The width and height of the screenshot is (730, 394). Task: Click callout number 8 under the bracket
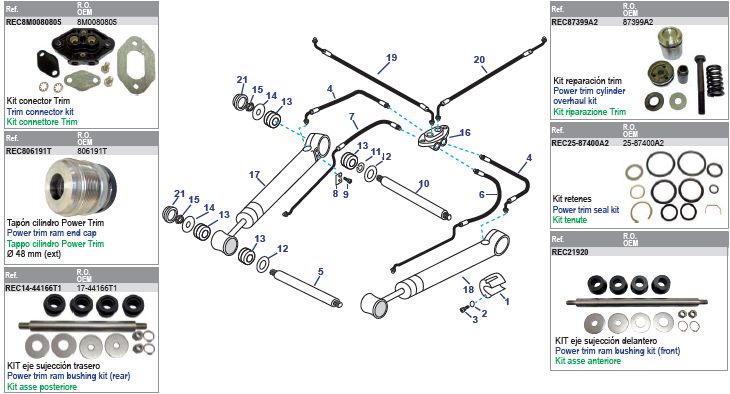click(x=335, y=193)
